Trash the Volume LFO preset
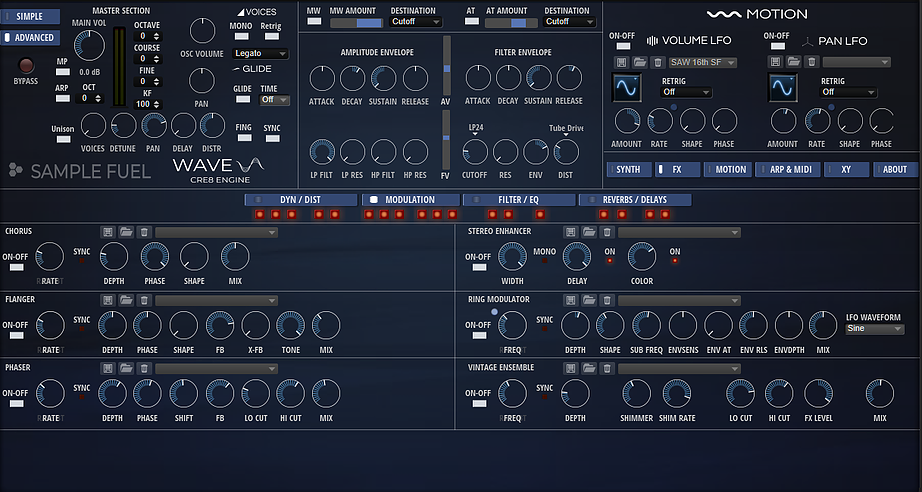This screenshot has width=922, height=492. coord(659,62)
